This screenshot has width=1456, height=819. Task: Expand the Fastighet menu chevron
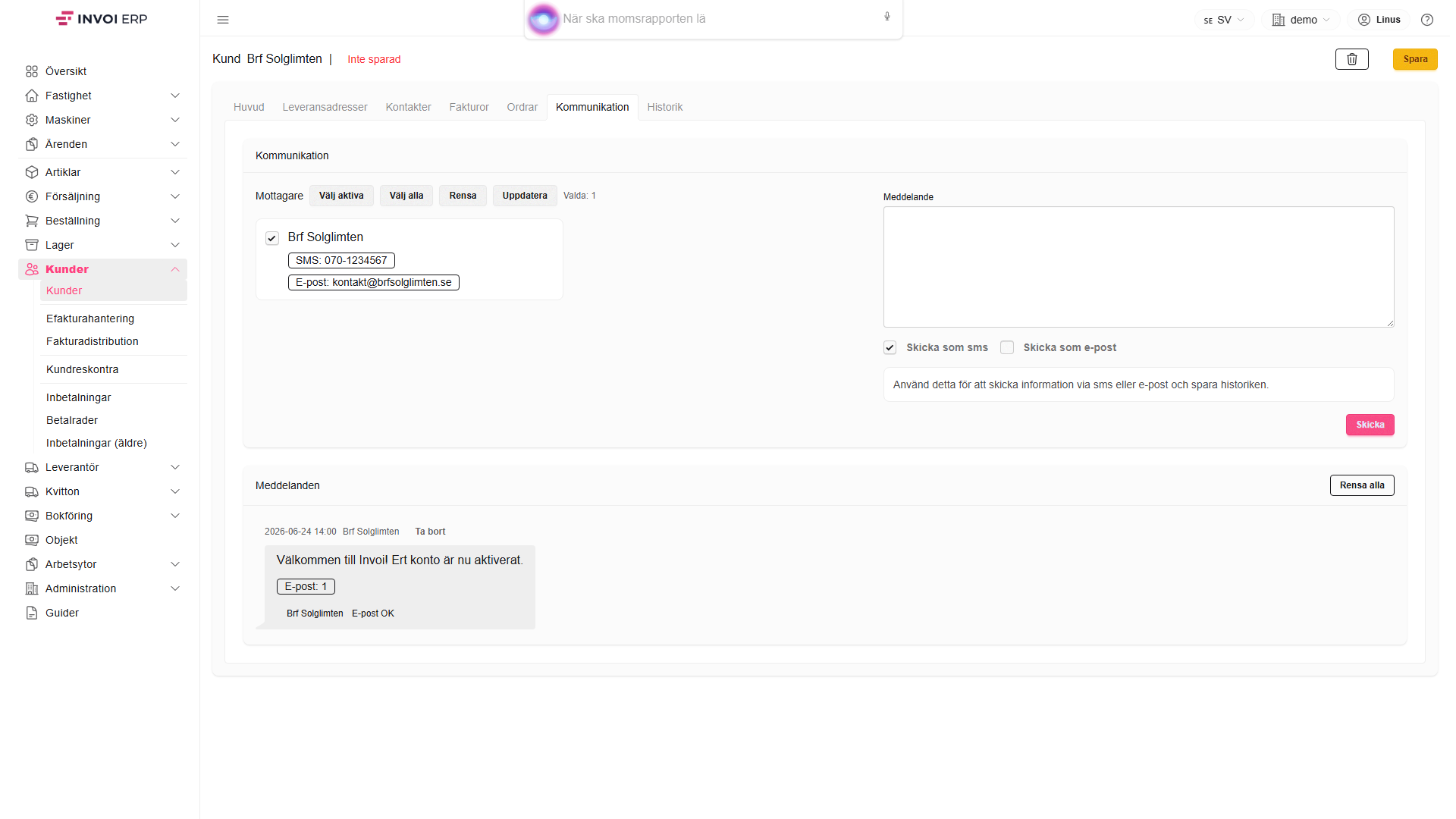(x=175, y=96)
